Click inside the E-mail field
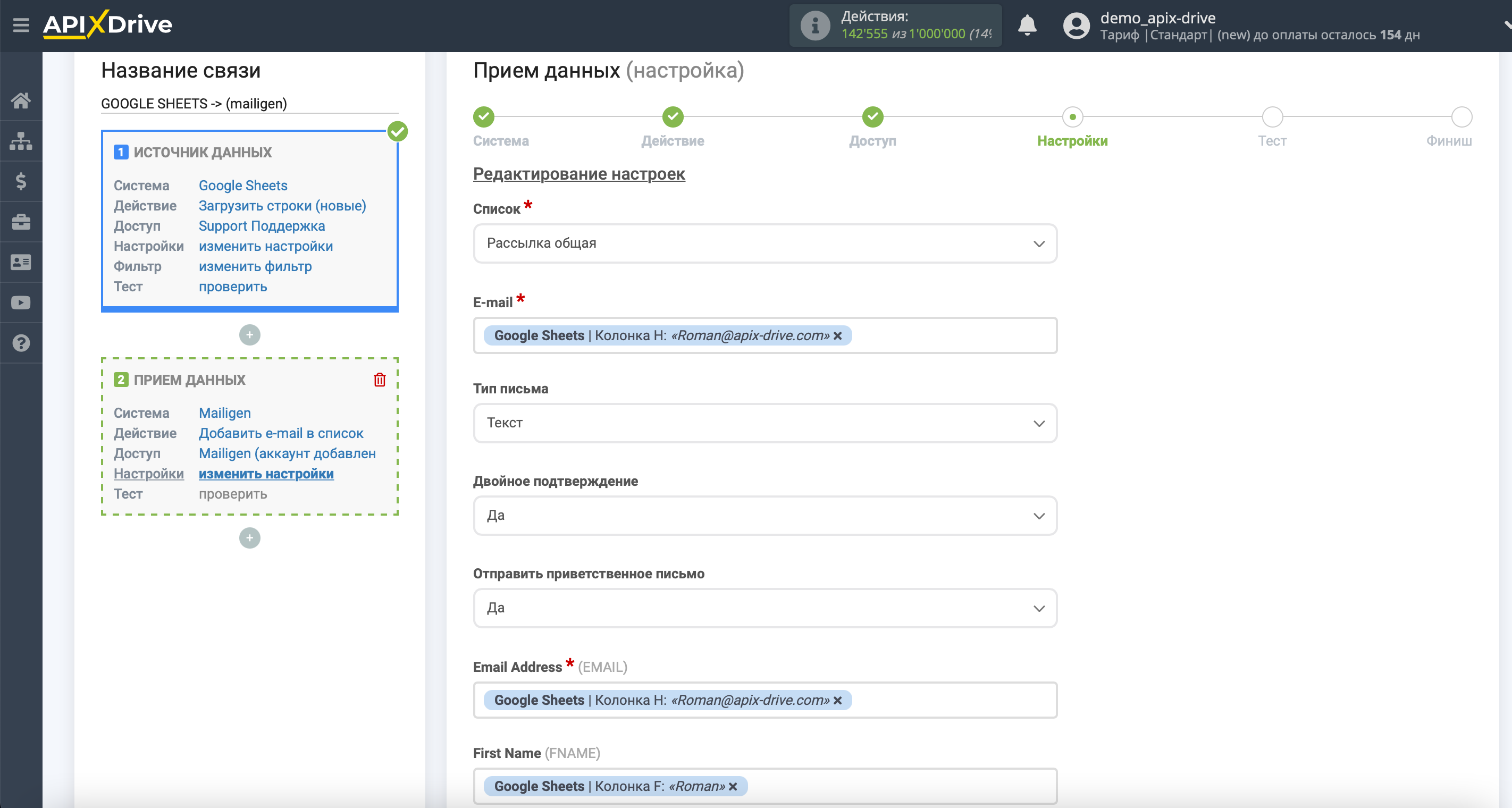The height and width of the screenshot is (808, 1512). coord(765,335)
